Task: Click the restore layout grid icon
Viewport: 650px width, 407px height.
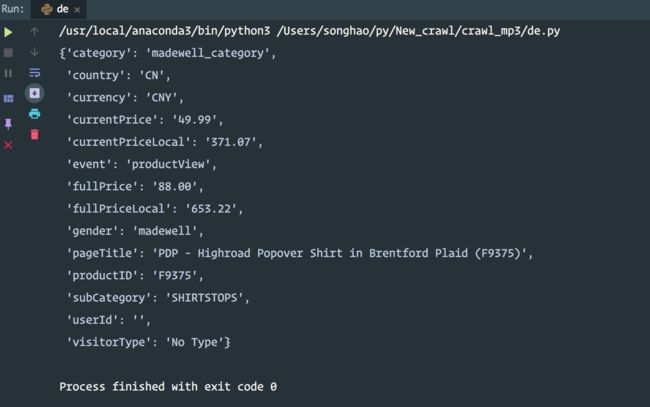Action: point(8,98)
